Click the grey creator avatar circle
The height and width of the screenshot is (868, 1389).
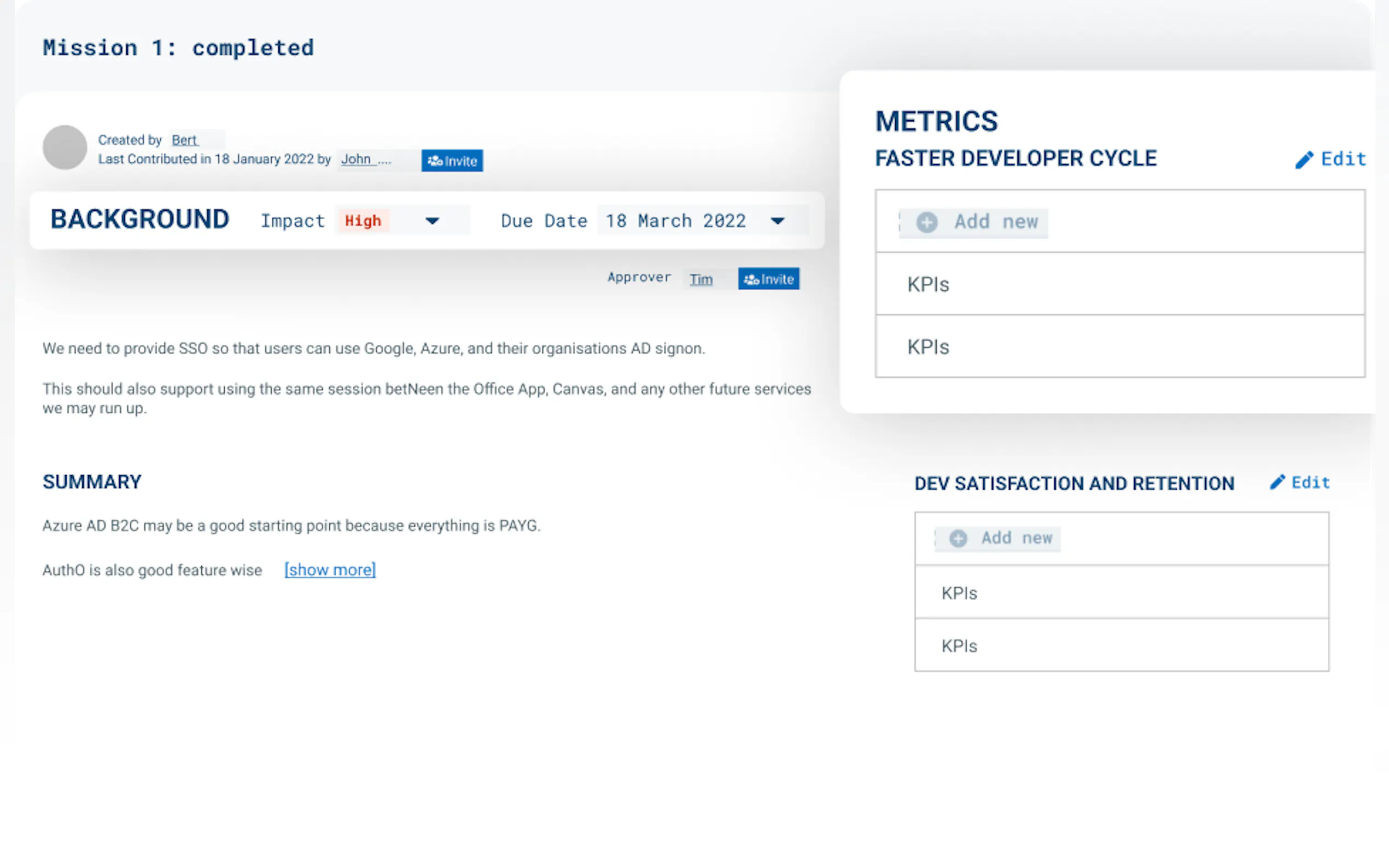(65, 147)
